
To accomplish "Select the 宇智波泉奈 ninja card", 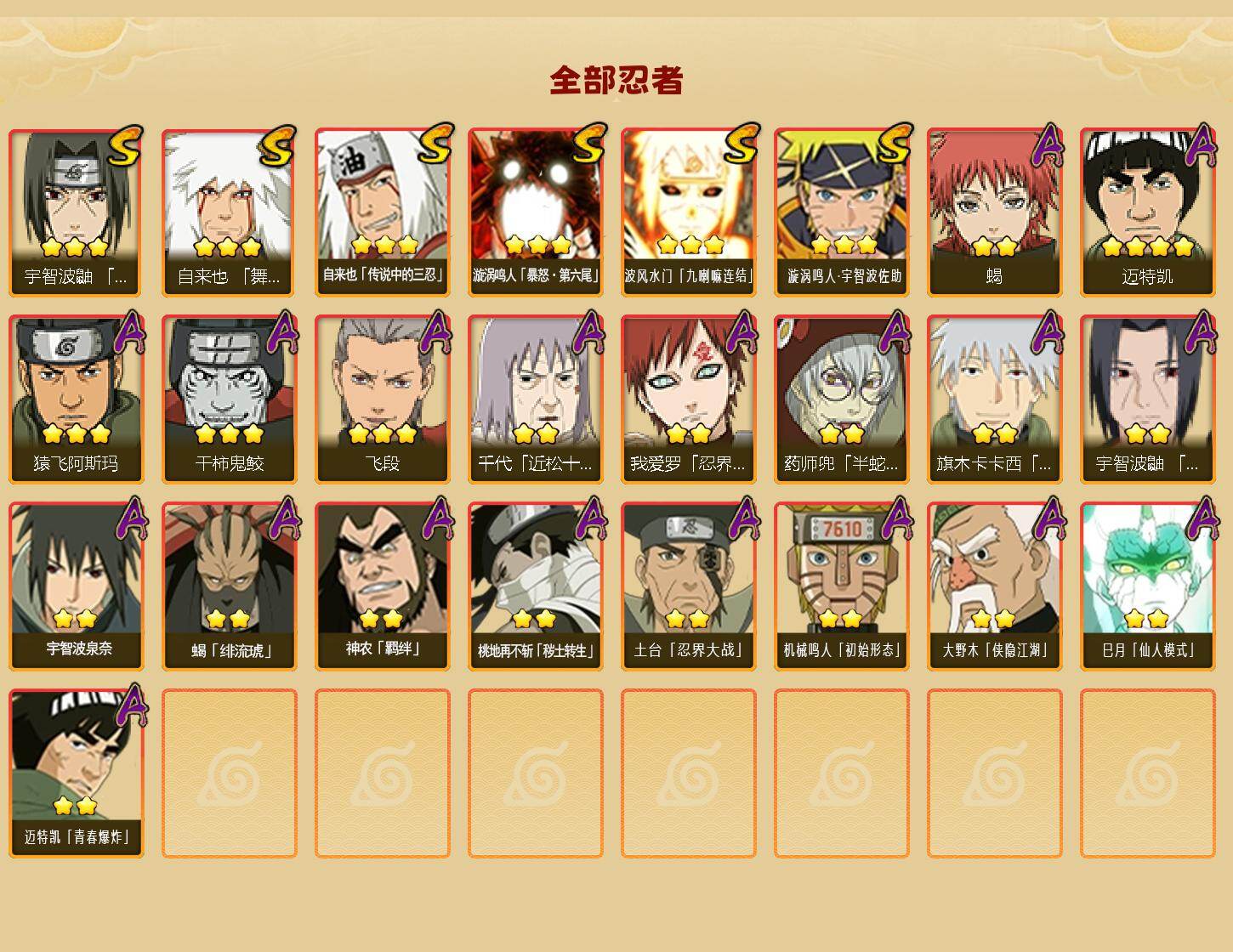I will (76, 586).
